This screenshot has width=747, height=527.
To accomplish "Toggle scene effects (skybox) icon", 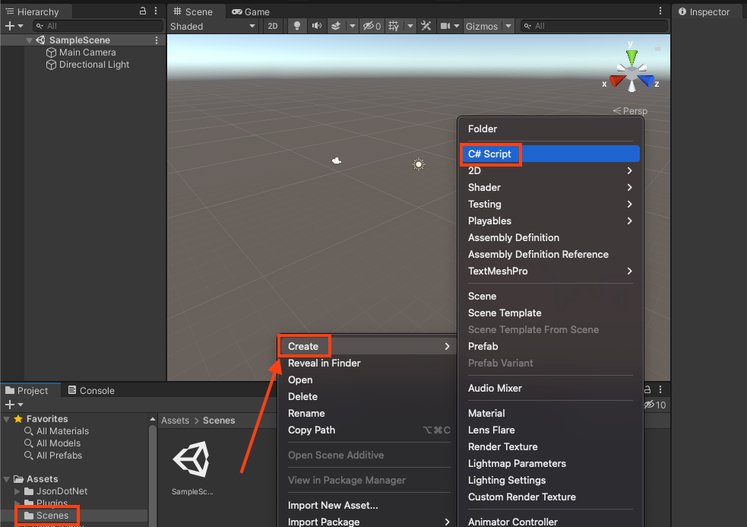I will (336, 26).
